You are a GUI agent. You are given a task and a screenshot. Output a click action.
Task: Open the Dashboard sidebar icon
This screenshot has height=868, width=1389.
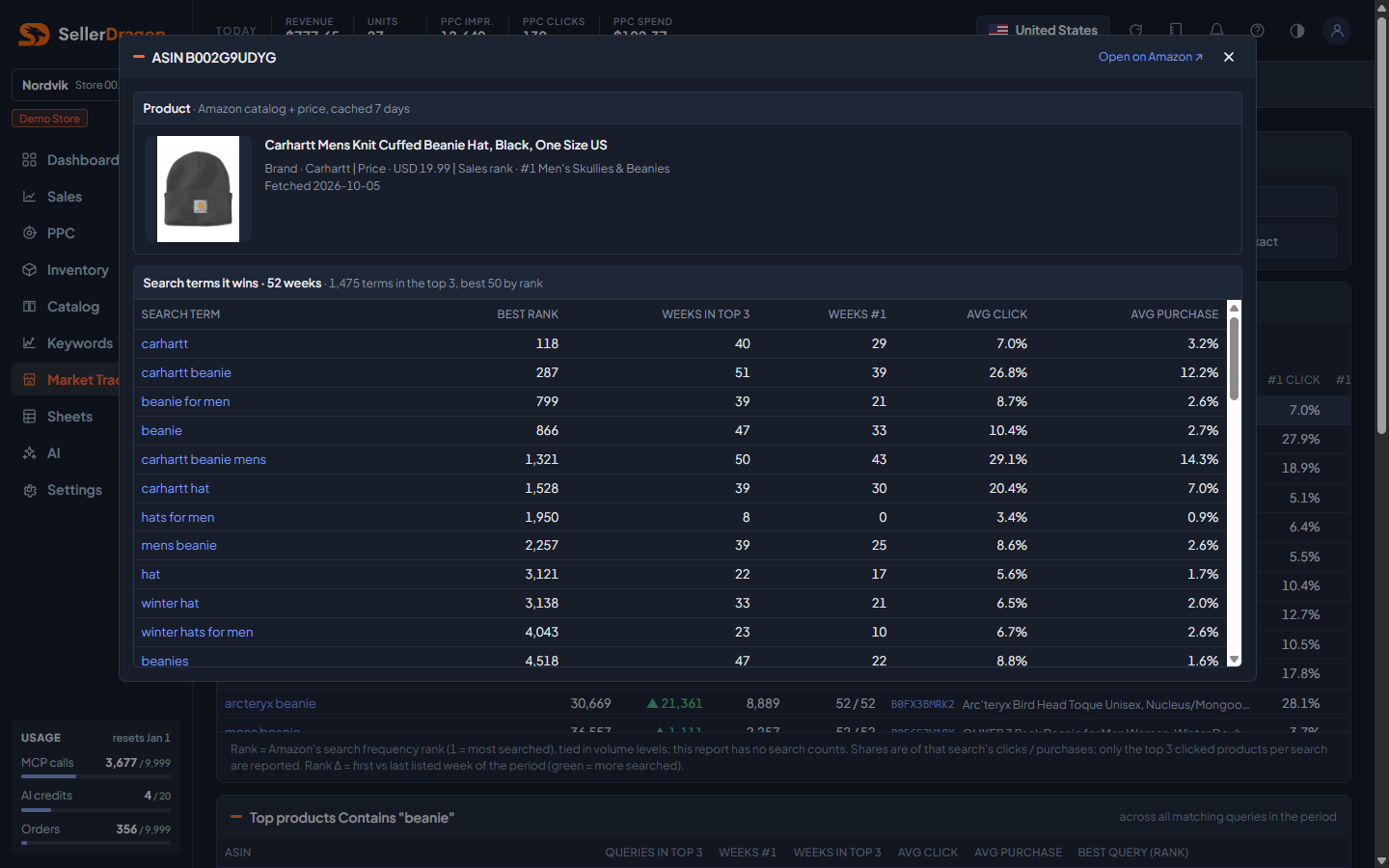click(x=29, y=160)
